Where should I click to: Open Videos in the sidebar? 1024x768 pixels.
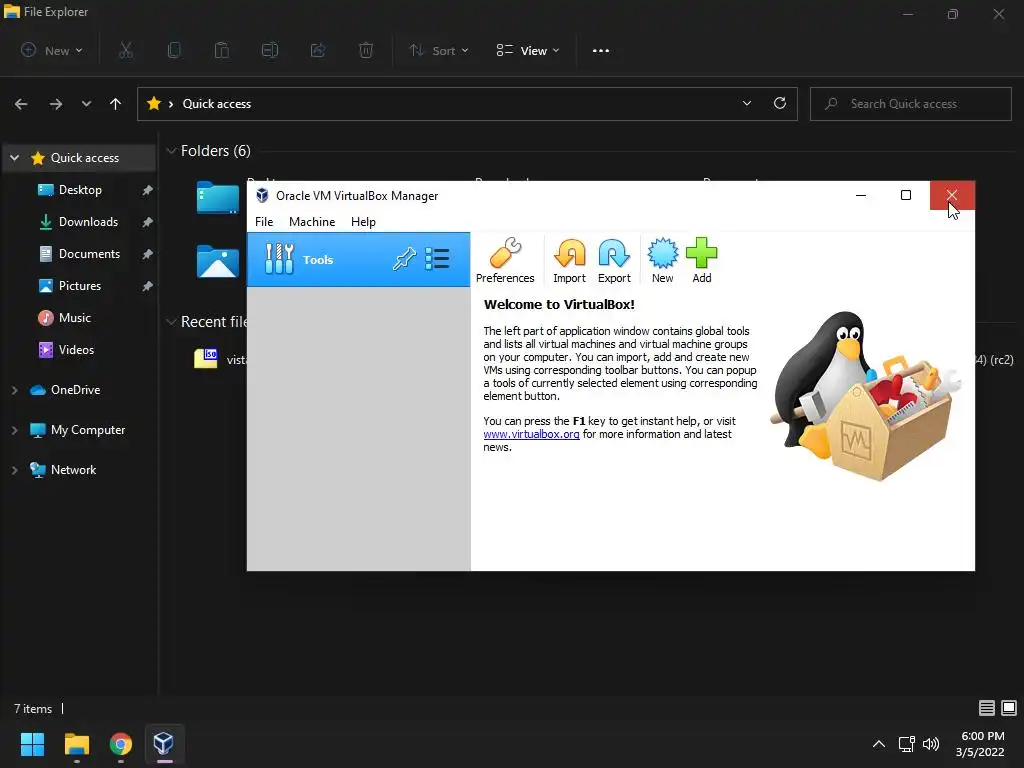coord(76,350)
